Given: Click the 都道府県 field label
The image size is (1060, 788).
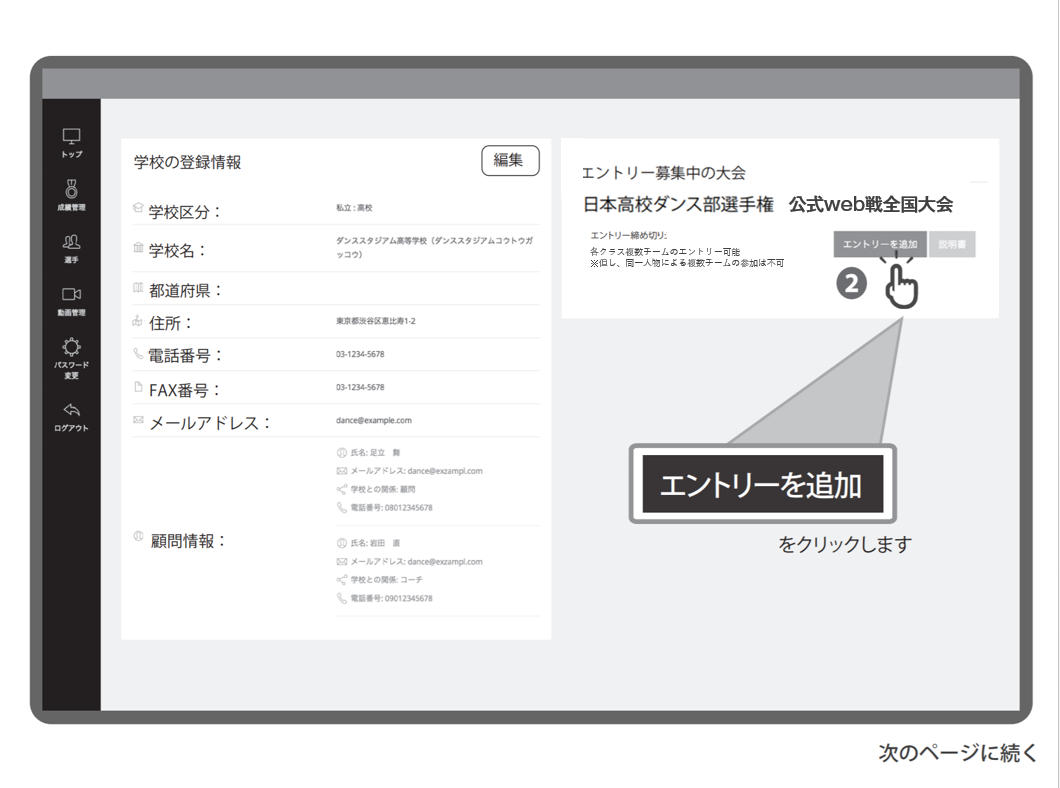Looking at the screenshot, I should (x=185, y=291).
